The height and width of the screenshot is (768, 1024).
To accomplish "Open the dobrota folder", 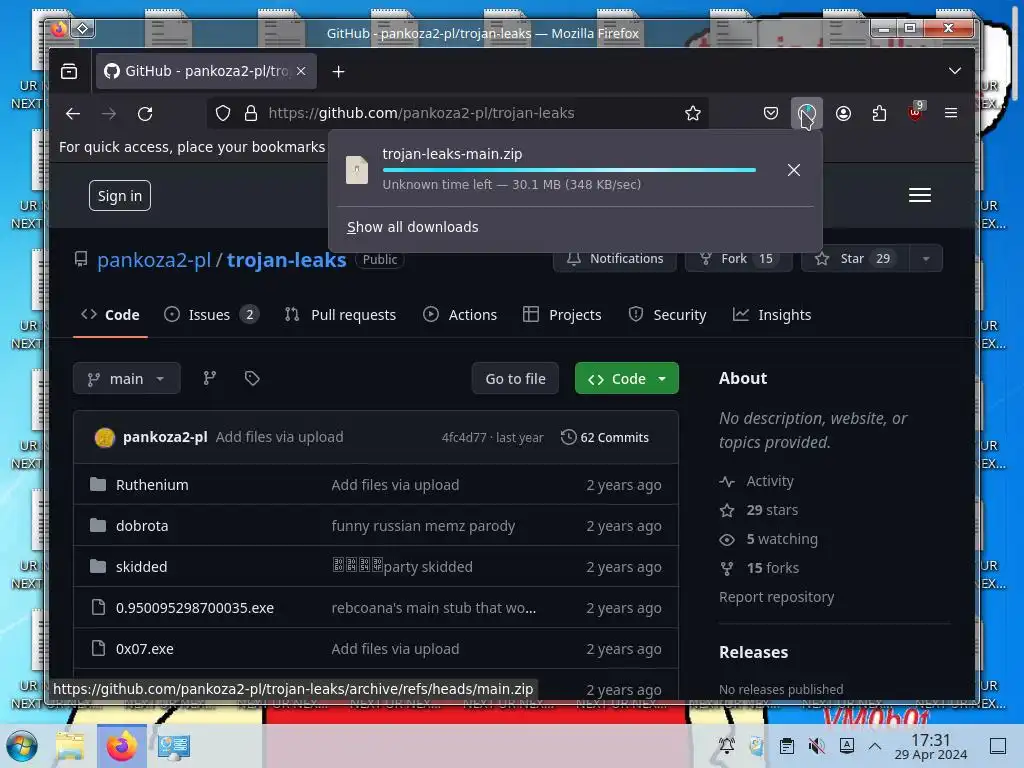I will [x=142, y=526].
